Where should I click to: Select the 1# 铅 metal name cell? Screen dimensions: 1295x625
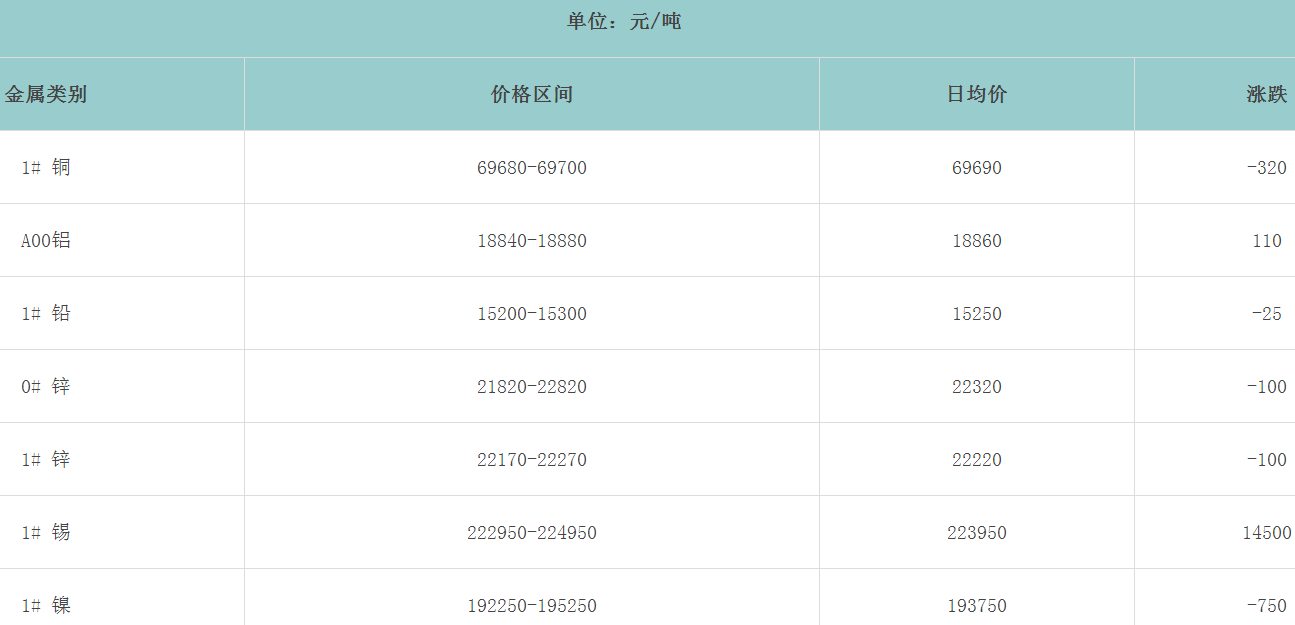tap(46, 314)
